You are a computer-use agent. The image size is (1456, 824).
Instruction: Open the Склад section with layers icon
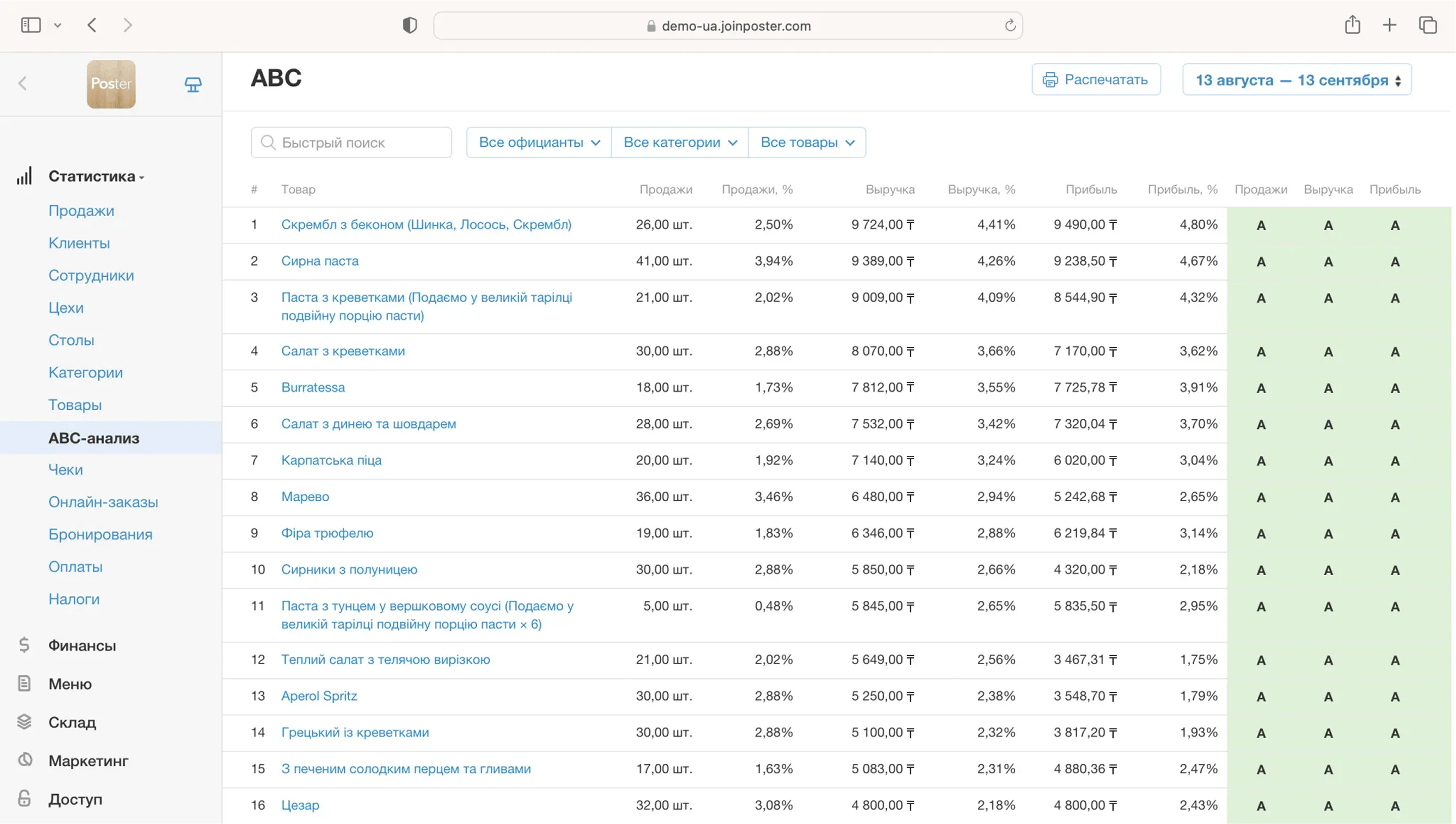tap(72, 722)
